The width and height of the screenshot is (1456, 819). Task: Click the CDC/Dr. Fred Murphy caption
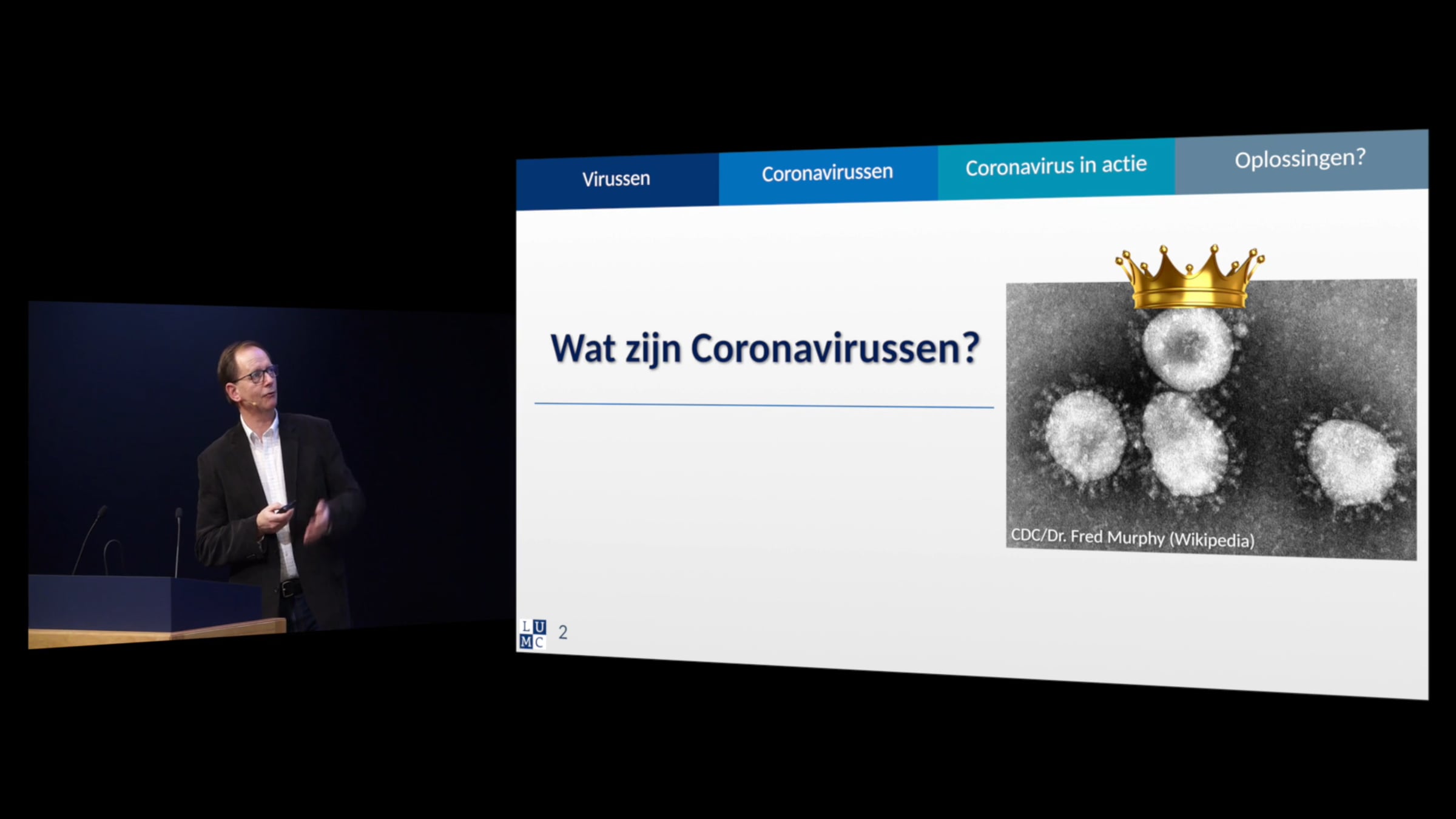pyautogui.click(x=1132, y=538)
